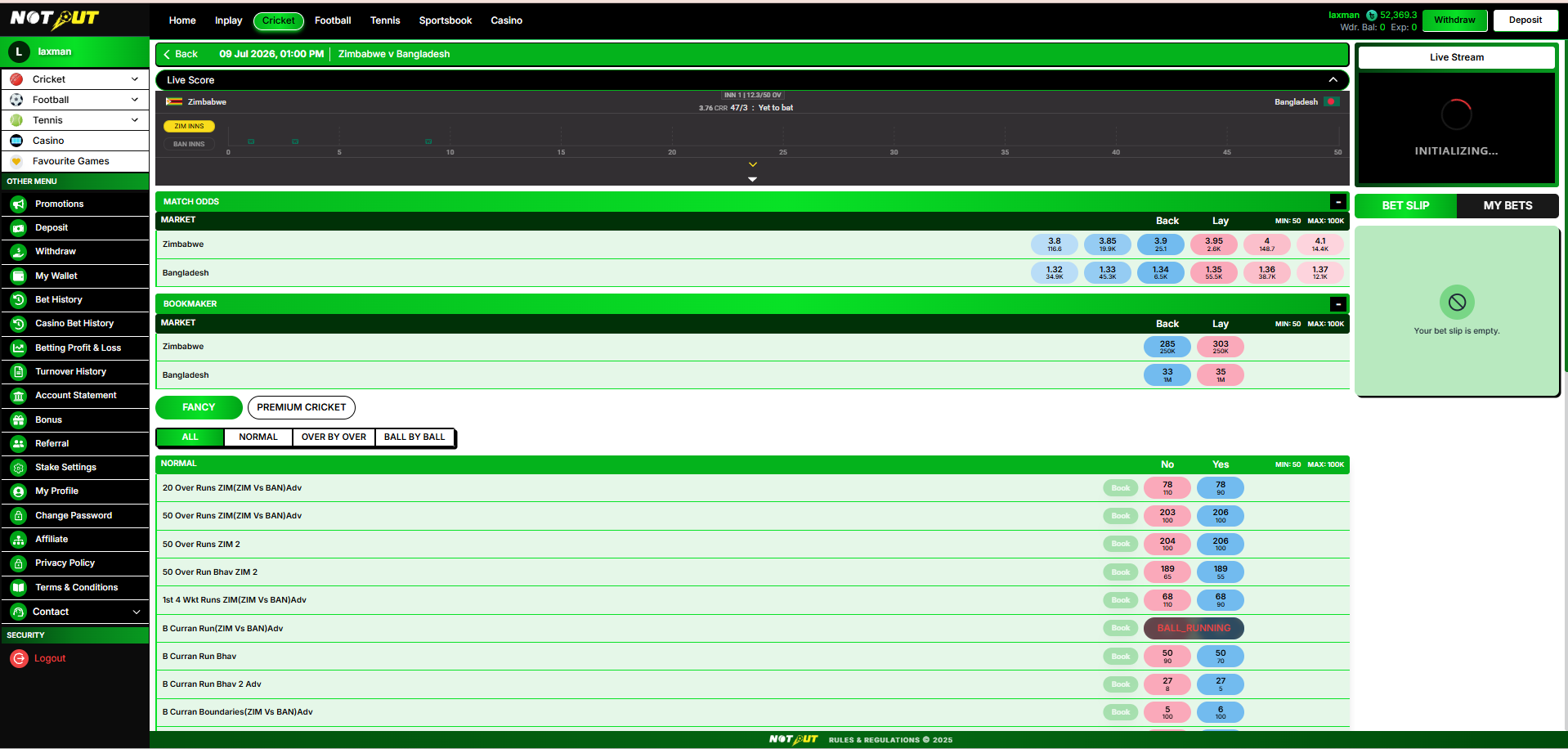Click the Casino Bet History icon

pyautogui.click(x=19, y=324)
